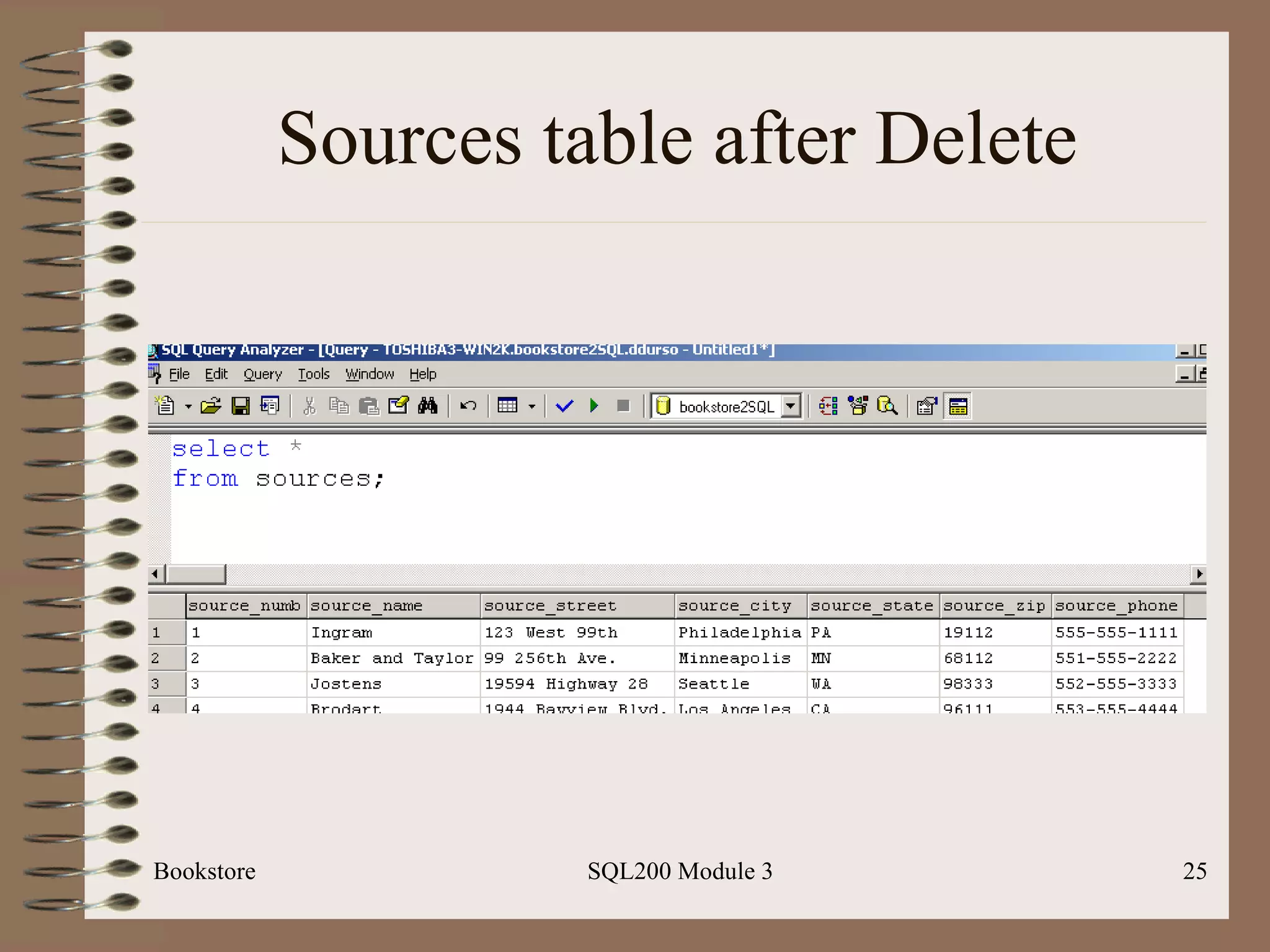Expand the results mode grid dropdown arrow
The width and height of the screenshot is (1270, 952).
pyautogui.click(x=532, y=407)
